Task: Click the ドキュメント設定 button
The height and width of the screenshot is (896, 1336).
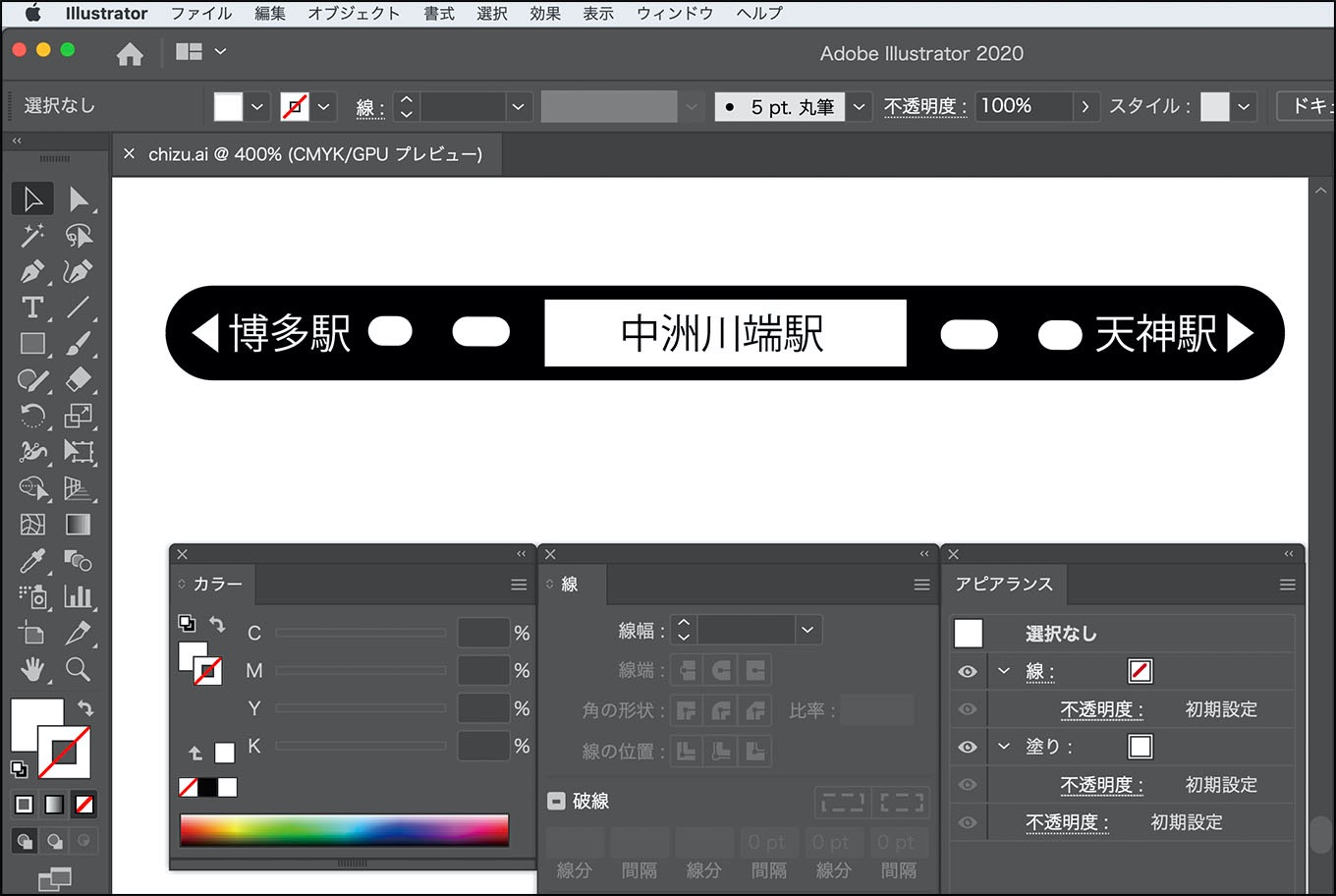Action: (x=1307, y=106)
